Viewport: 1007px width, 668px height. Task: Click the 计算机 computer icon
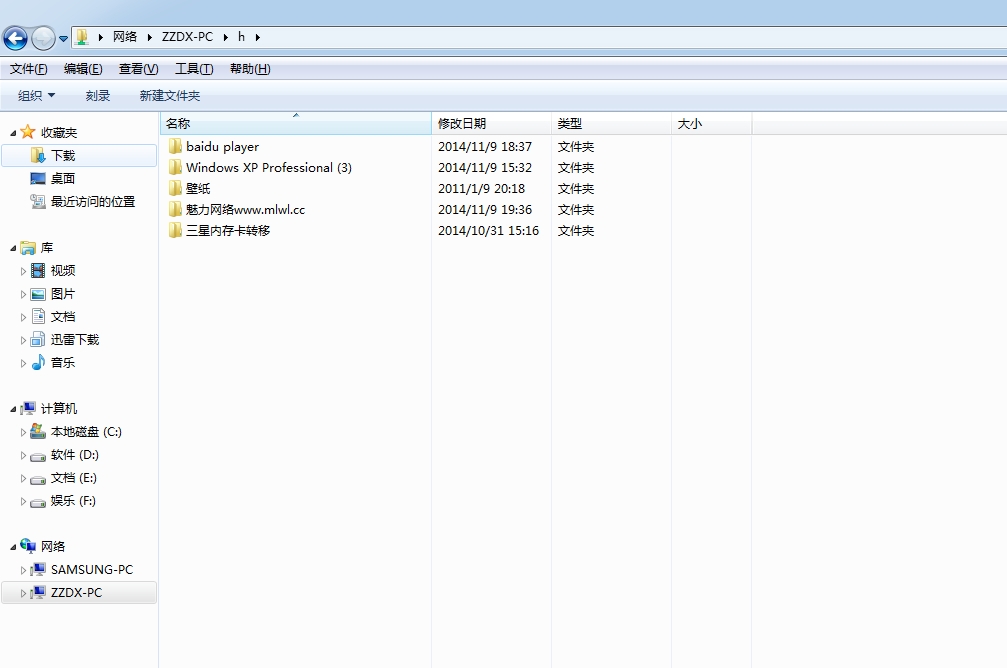click(28, 409)
